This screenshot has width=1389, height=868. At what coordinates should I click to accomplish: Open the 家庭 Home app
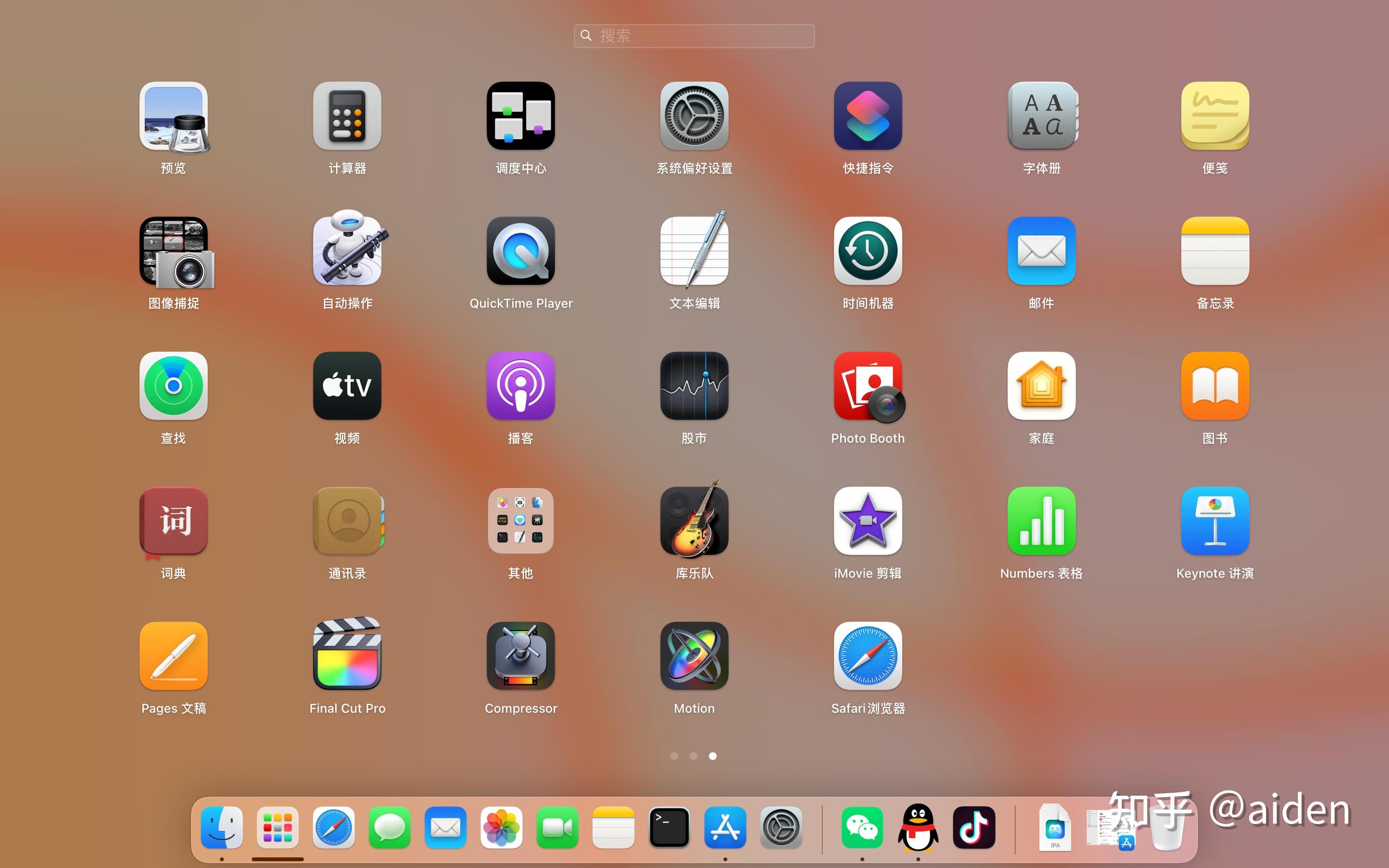(1042, 386)
